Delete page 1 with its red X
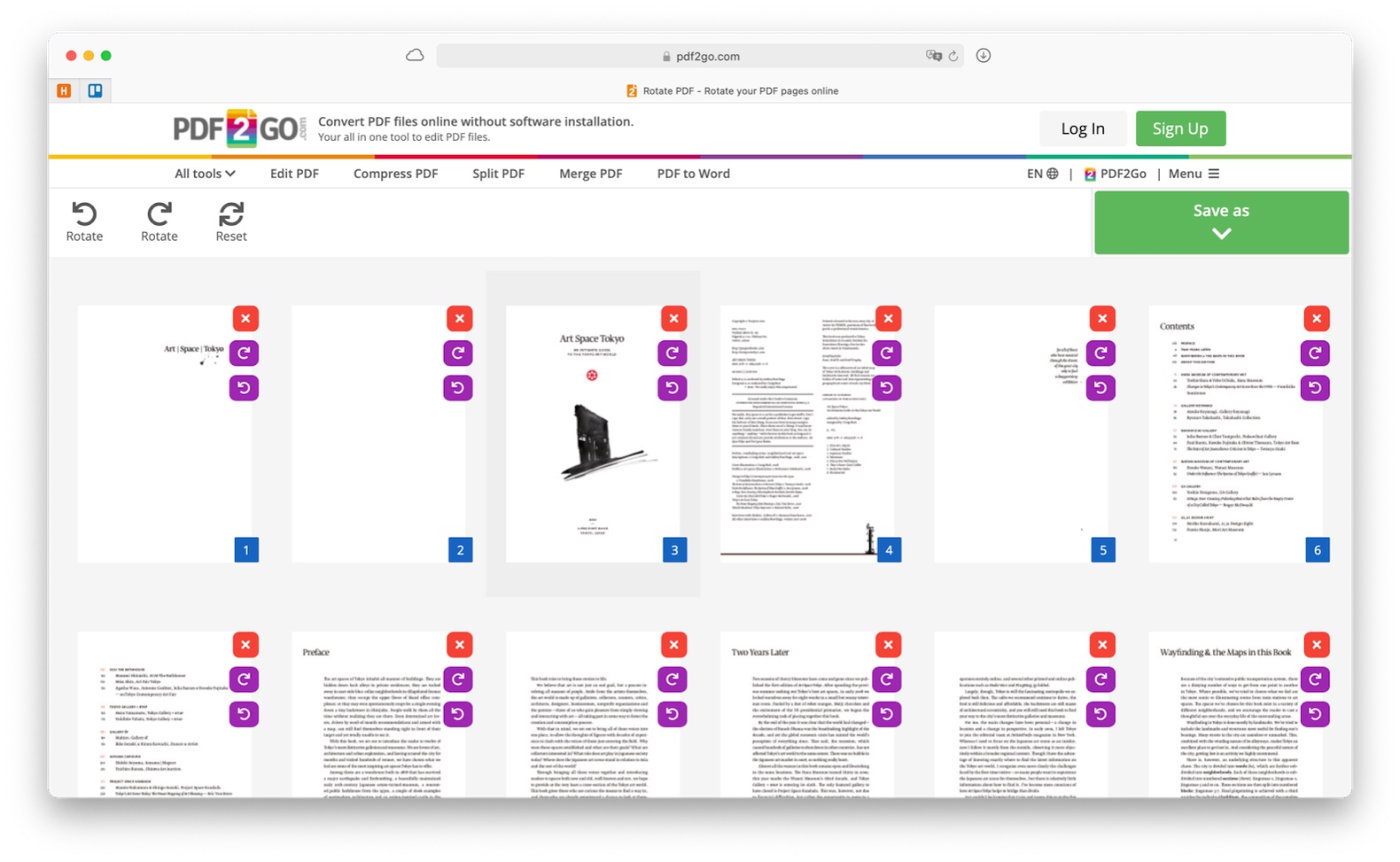Screen dimensions: 1400x862 245,318
